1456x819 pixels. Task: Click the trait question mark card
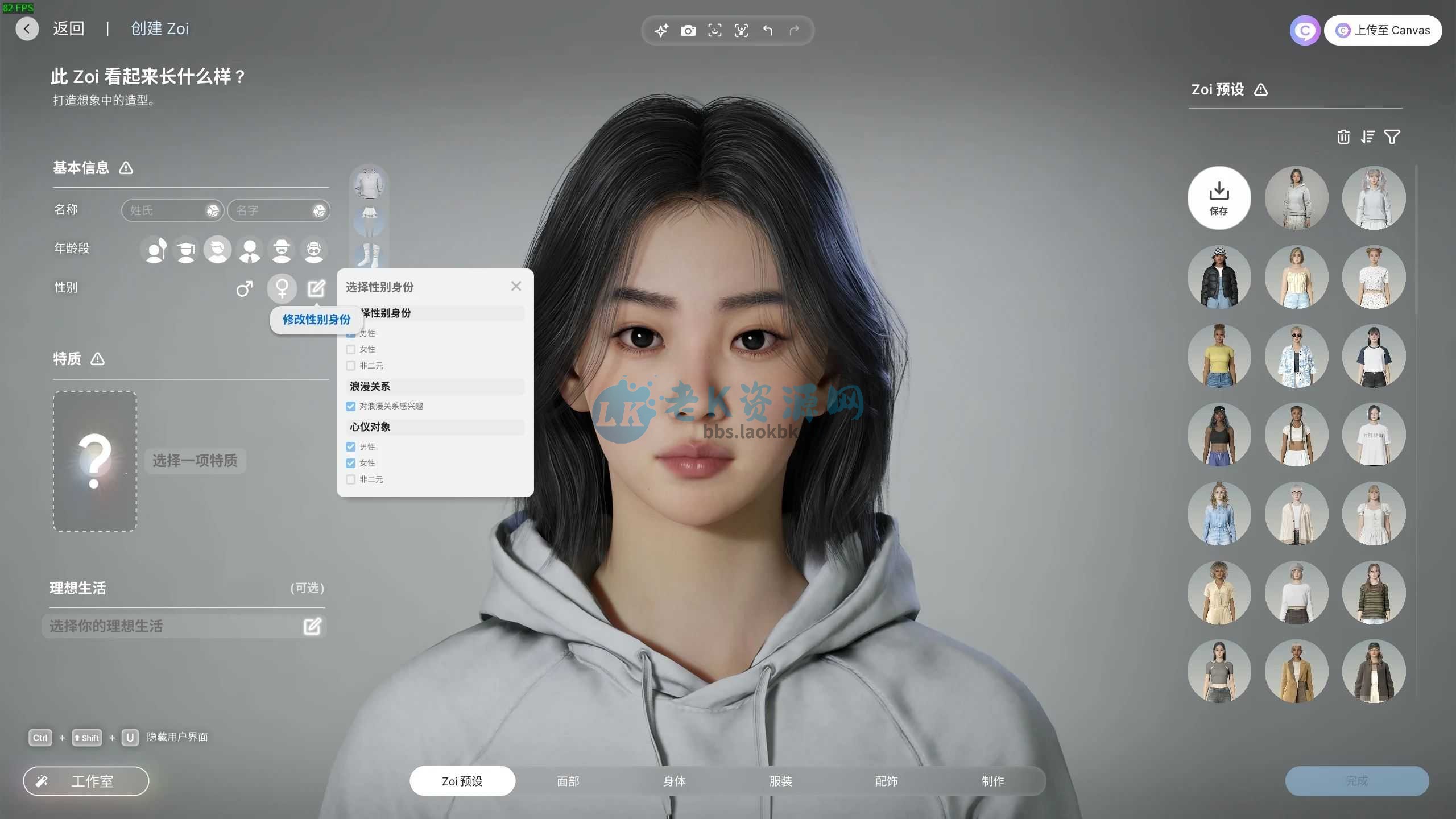click(x=95, y=461)
